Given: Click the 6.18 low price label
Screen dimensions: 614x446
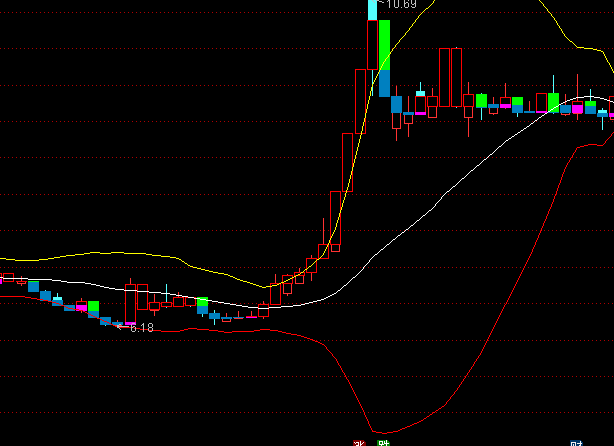Looking at the screenshot, I should coord(141,327).
